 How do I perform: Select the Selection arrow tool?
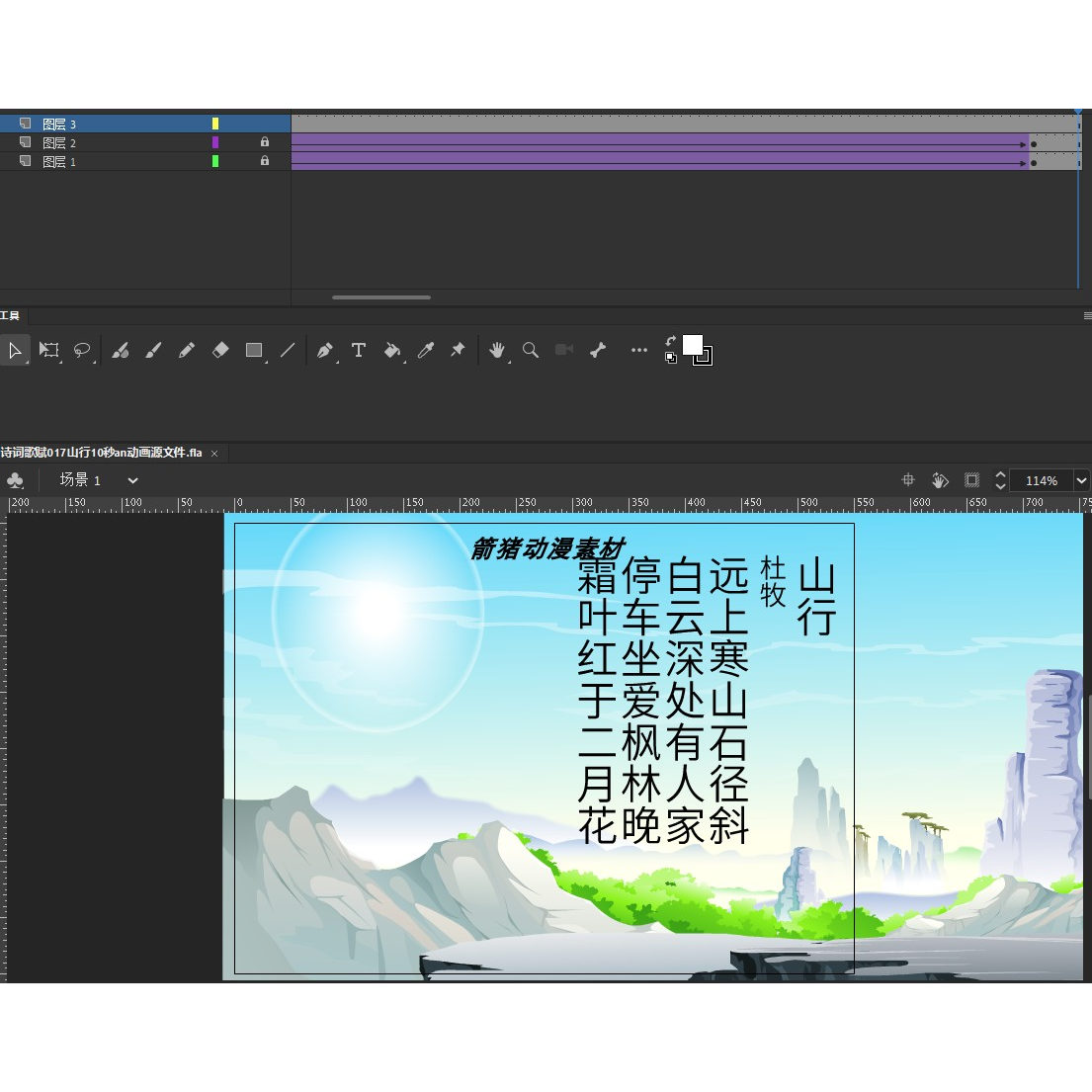click(x=15, y=351)
